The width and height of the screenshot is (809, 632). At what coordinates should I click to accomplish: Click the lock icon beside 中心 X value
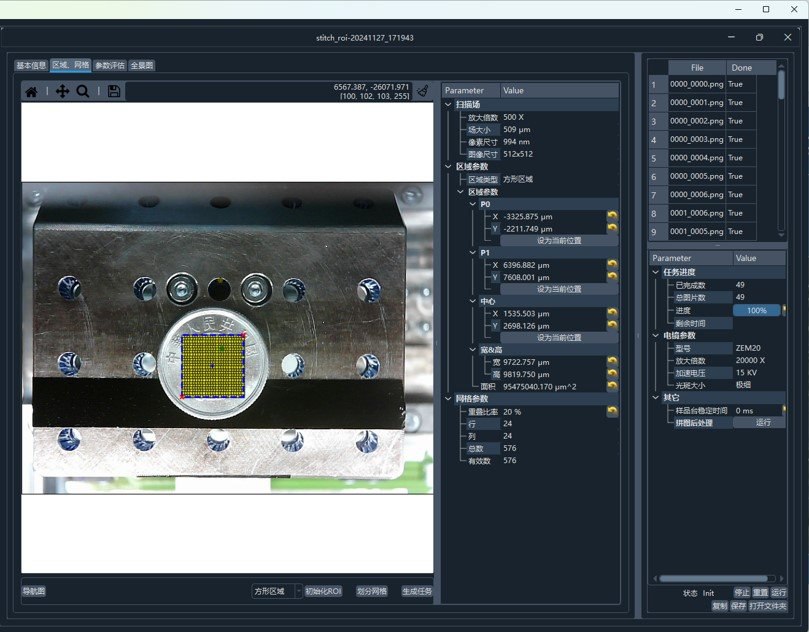tap(613, 313)
